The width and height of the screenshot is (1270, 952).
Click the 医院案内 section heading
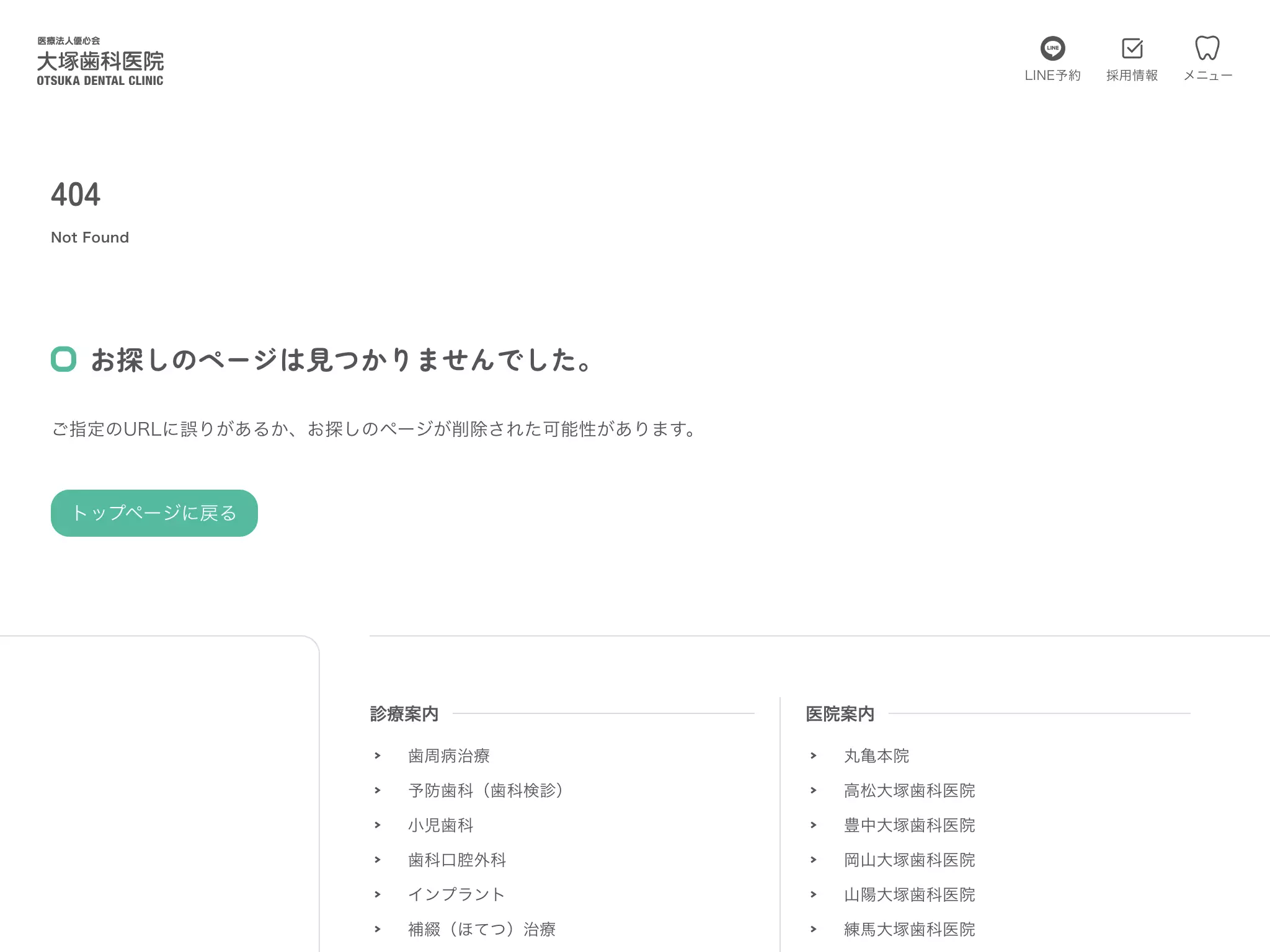[x=840, y=714]
